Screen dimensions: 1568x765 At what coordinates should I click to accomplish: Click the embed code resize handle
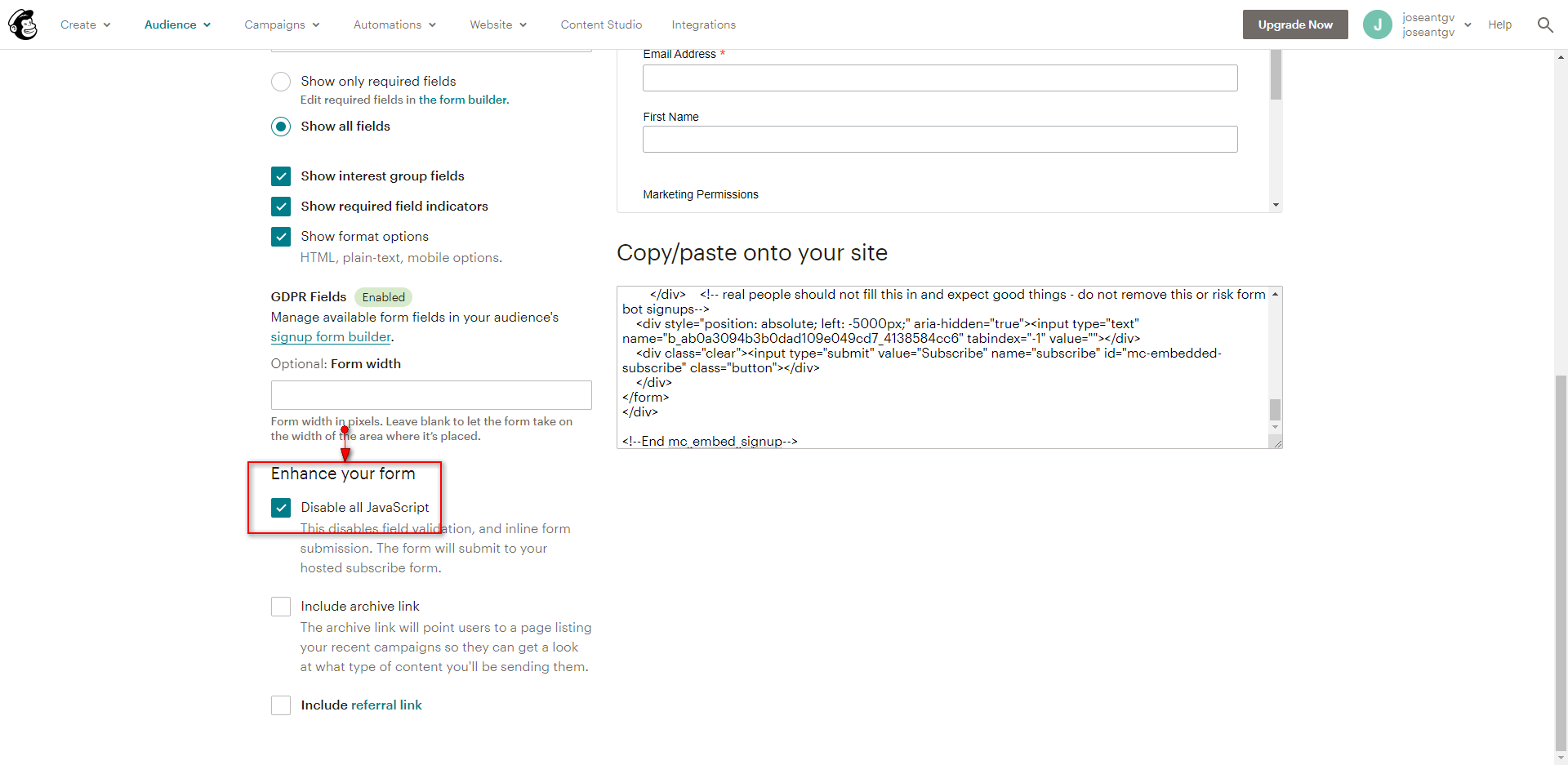coord(1276,443)
